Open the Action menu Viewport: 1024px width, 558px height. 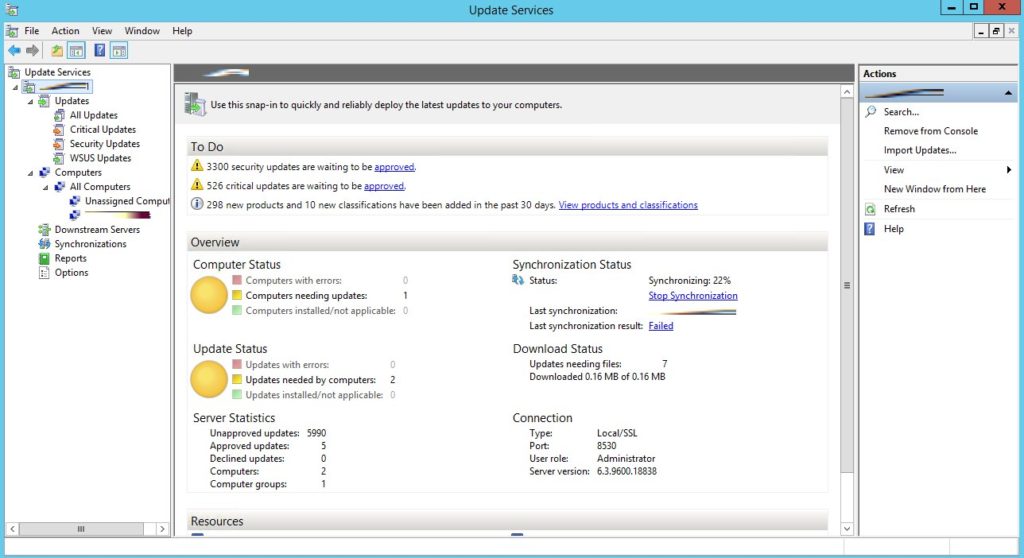point(65,31)
